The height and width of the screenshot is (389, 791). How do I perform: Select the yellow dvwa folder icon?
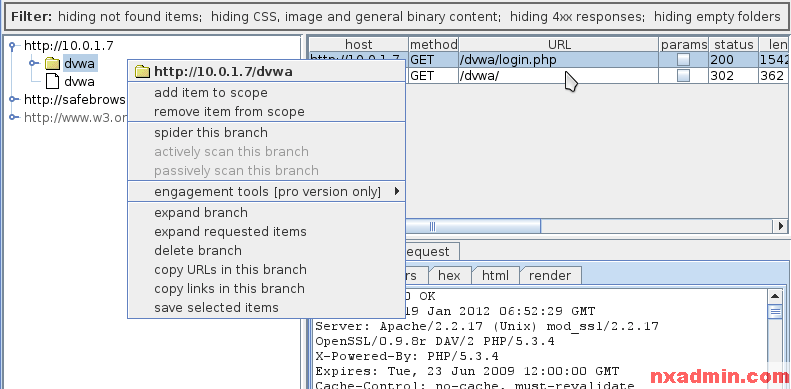click(x=52, y=64)
